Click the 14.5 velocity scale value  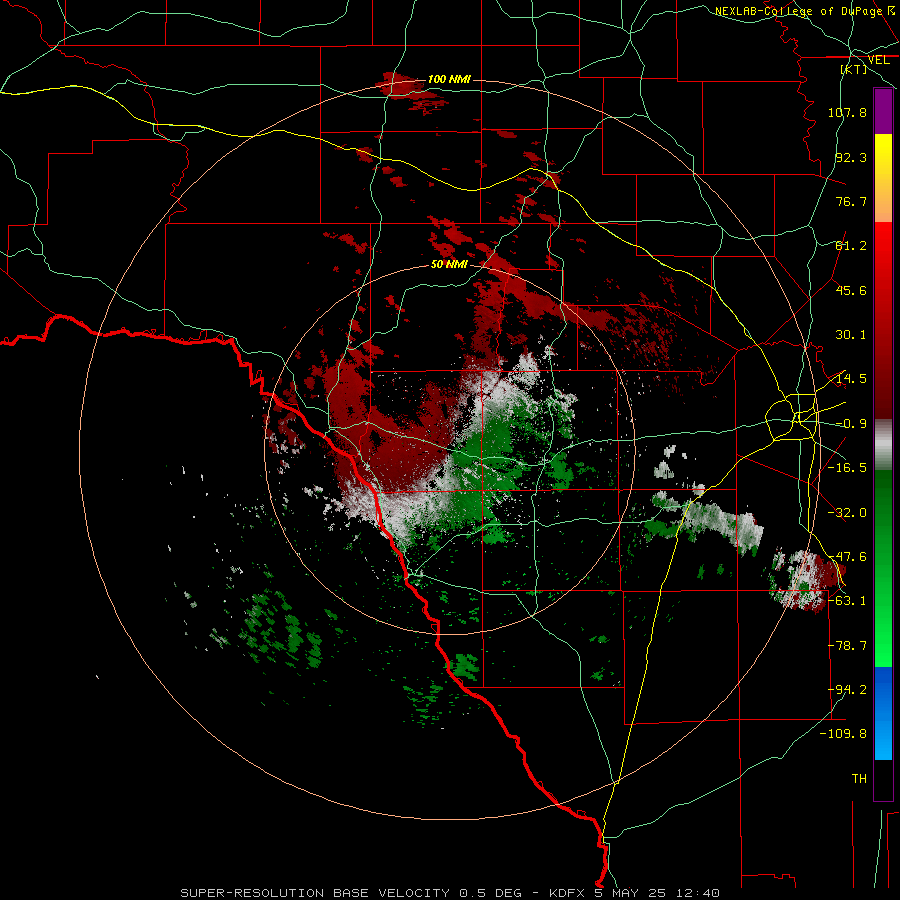(x=851, y=379)
